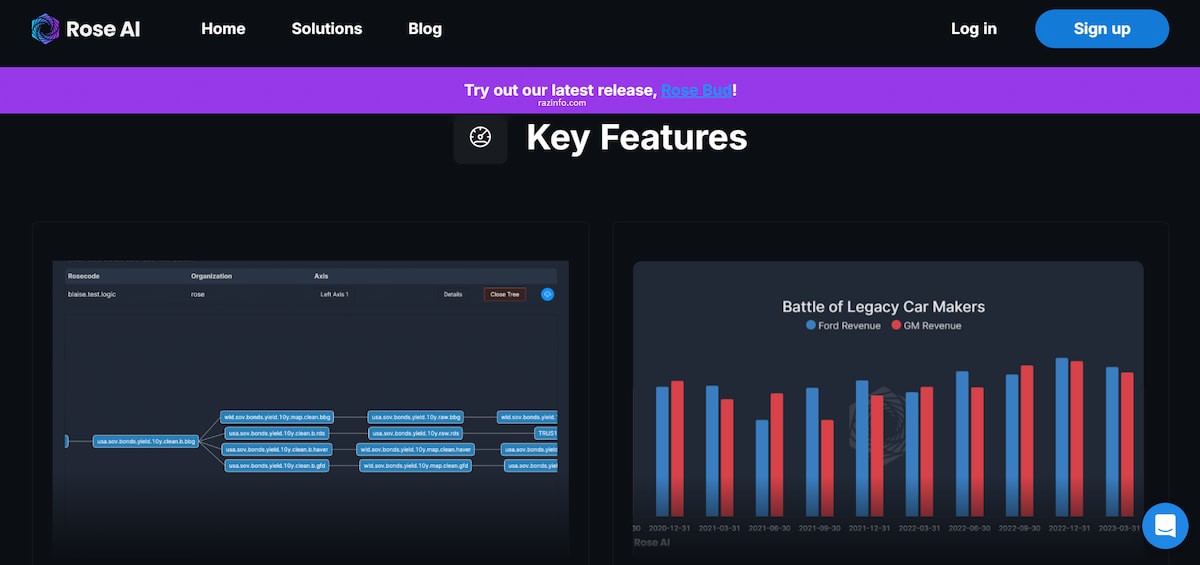Image resolution: width=1200 pixels, height=565 pixels.
Task: Click the Ford Revenue legend label
Action: pos(849,326)
